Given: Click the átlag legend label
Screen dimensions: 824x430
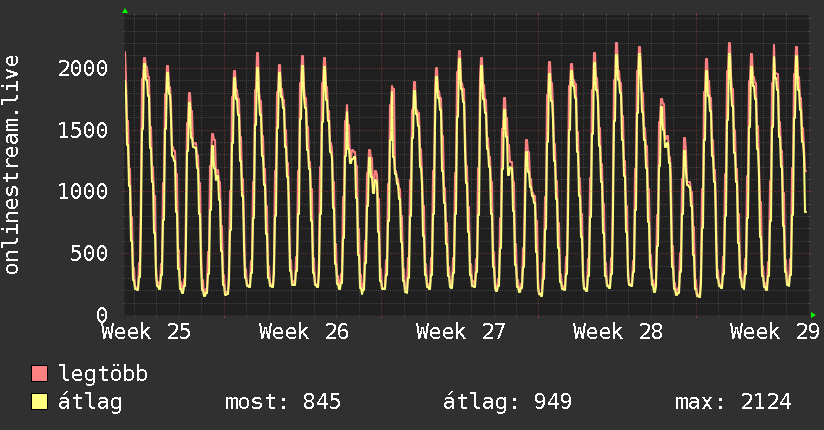Looking at the screenshot, I should [x=90, y=402].
